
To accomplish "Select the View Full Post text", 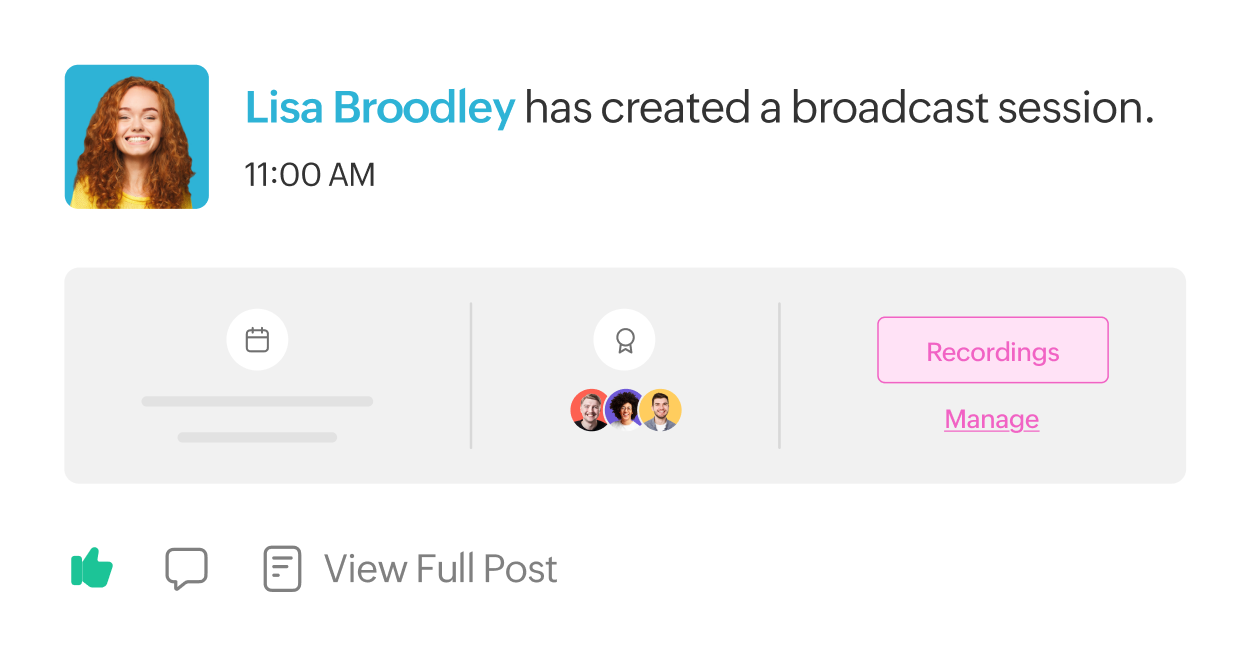I will click(440, 569).
